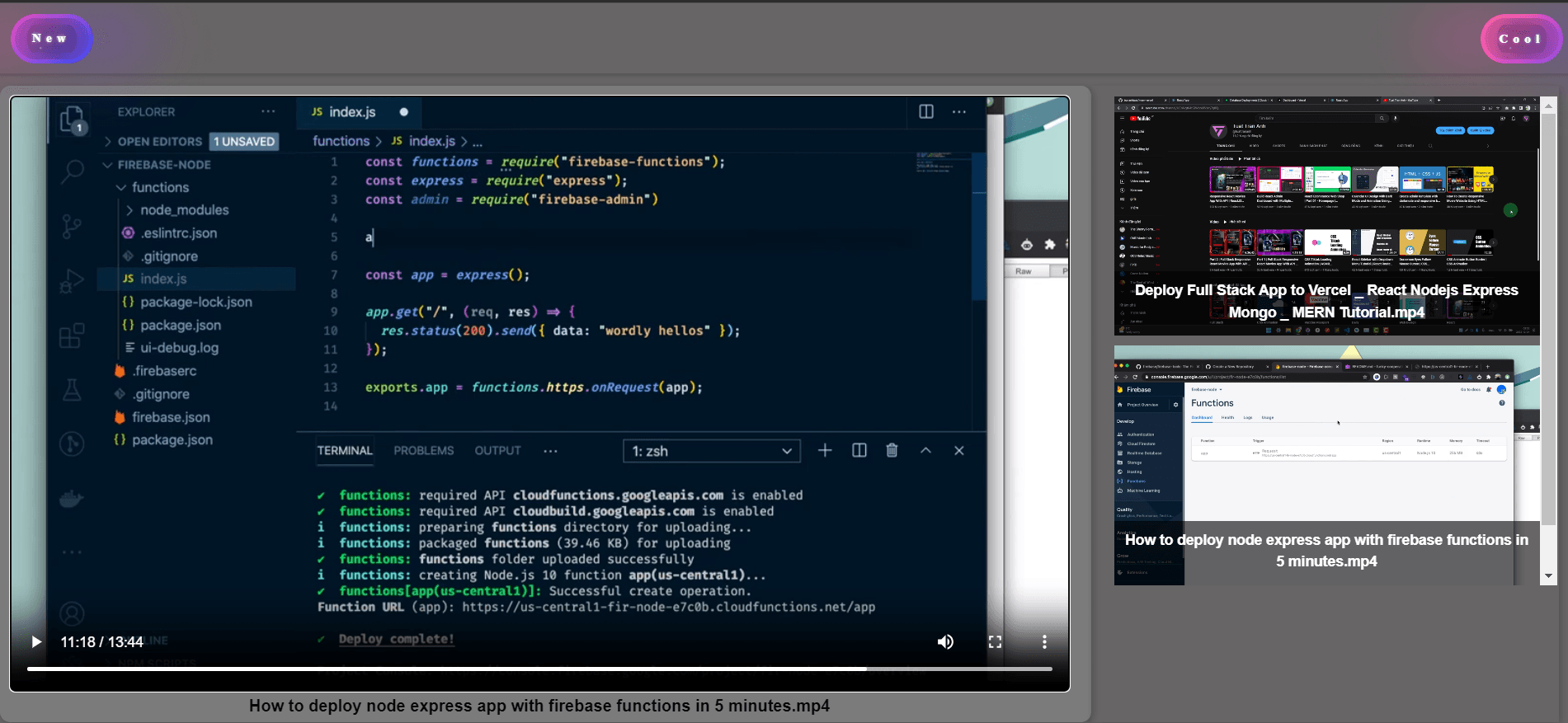1568x723 pixels.
Task: Click the New button
Action: (x=50, y=39)
